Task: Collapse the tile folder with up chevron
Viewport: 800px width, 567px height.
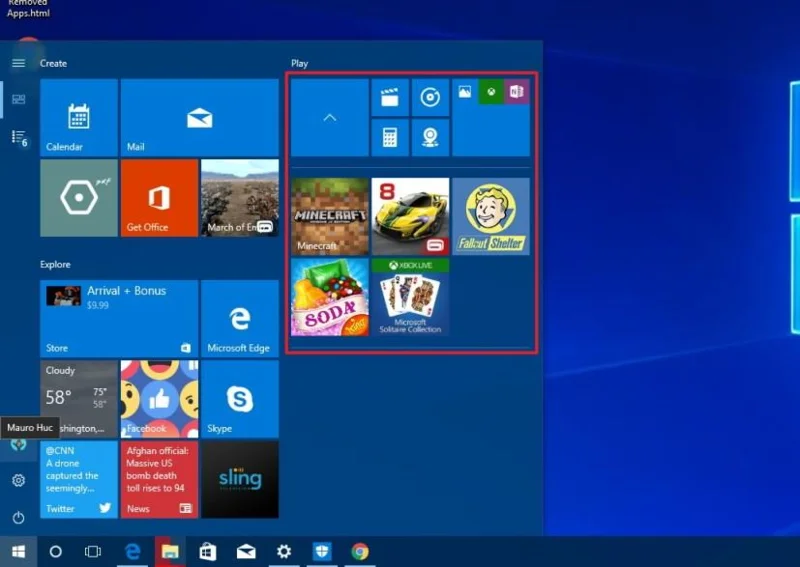Action: point(330,117)
